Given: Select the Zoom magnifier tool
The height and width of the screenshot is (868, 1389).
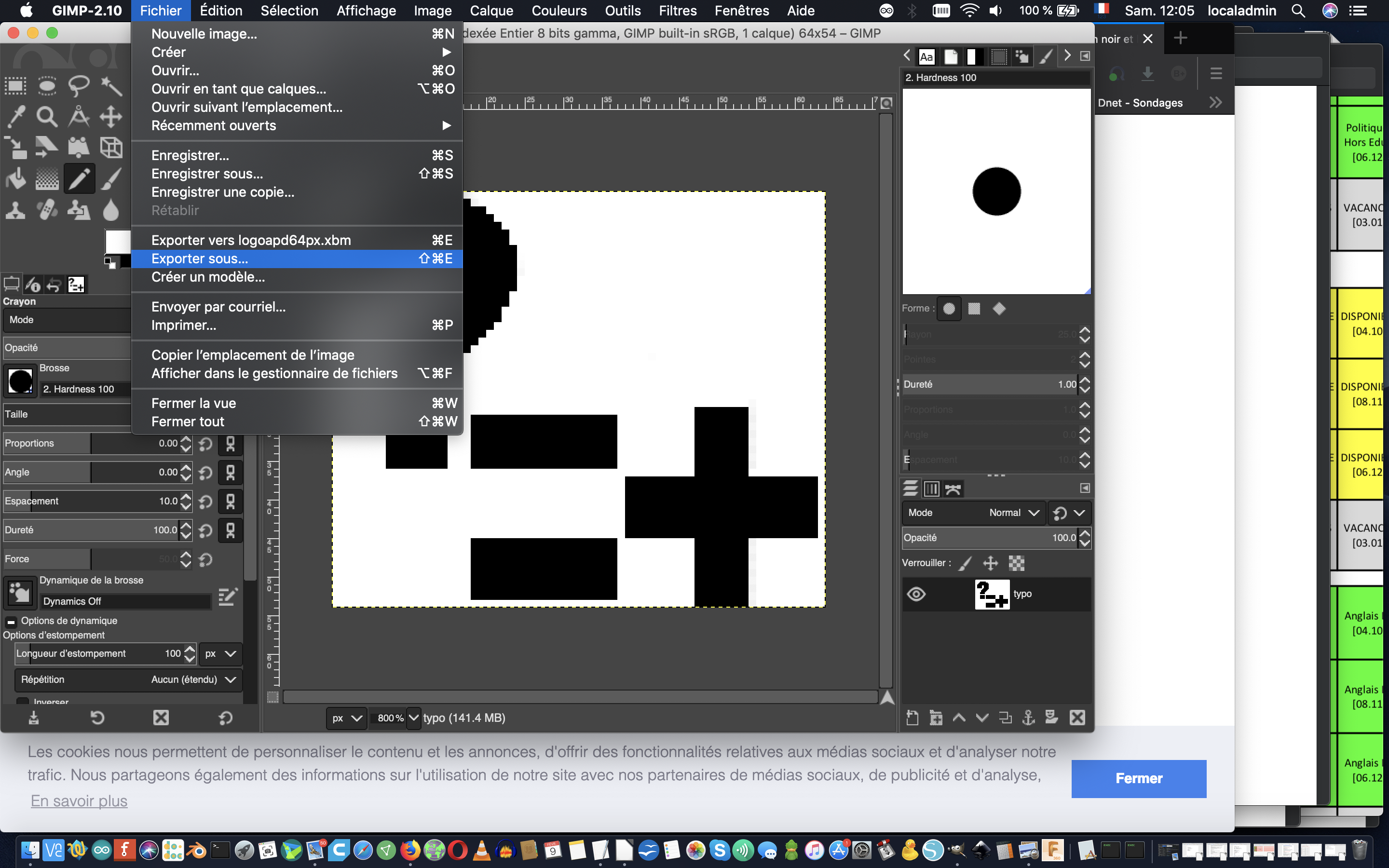Looking at the screenshot, I should 47,117.
